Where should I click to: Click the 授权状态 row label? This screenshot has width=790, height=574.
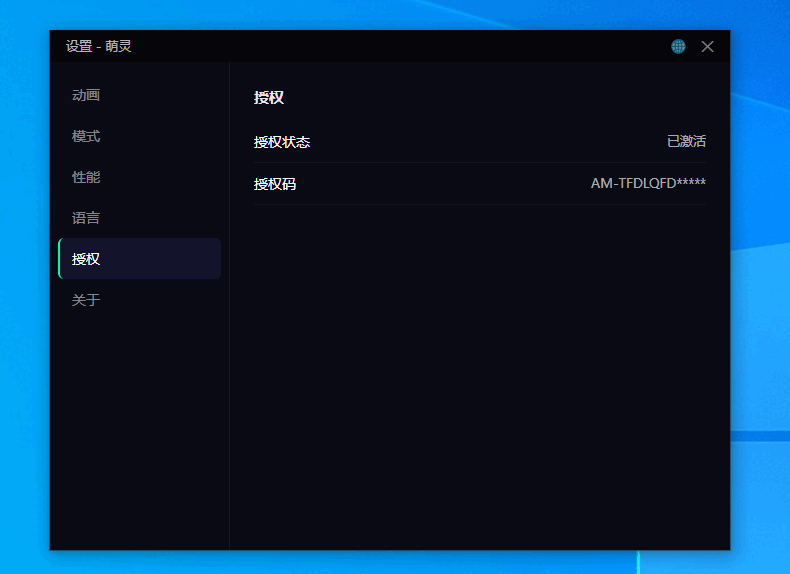282,142
